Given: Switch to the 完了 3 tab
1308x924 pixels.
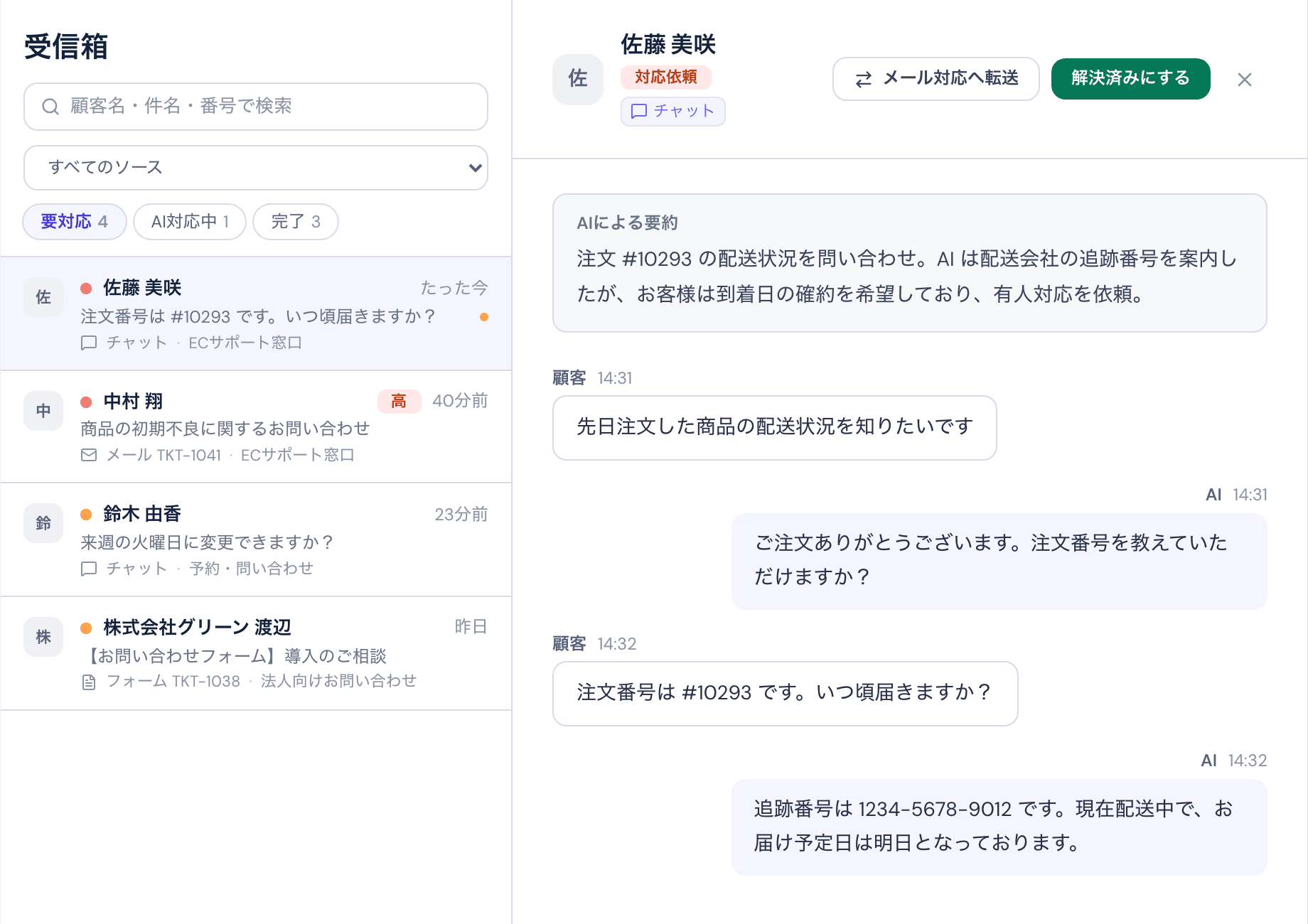Looking at the screenshot, I should click(296, 222).
